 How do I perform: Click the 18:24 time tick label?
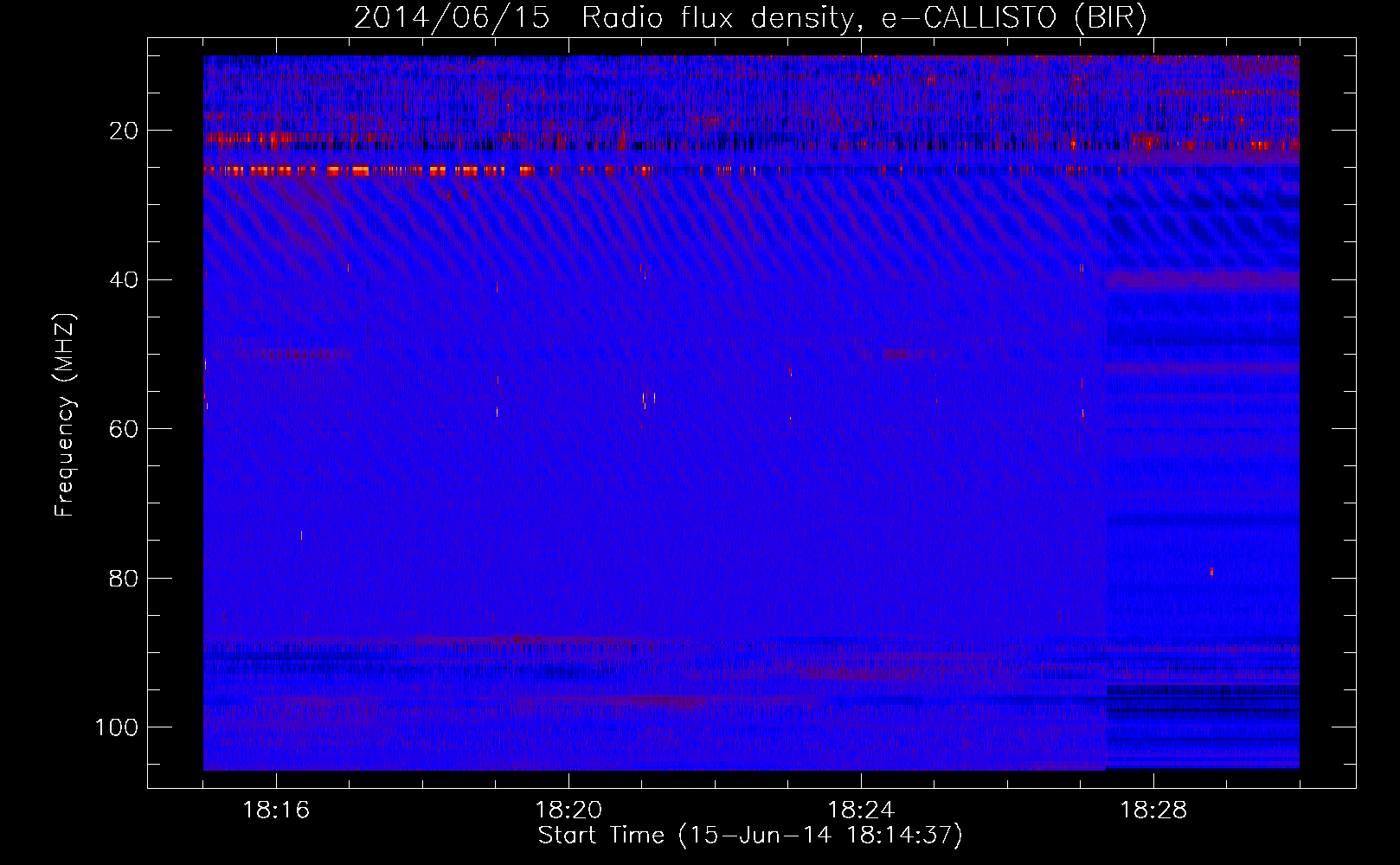pos(861,811)
